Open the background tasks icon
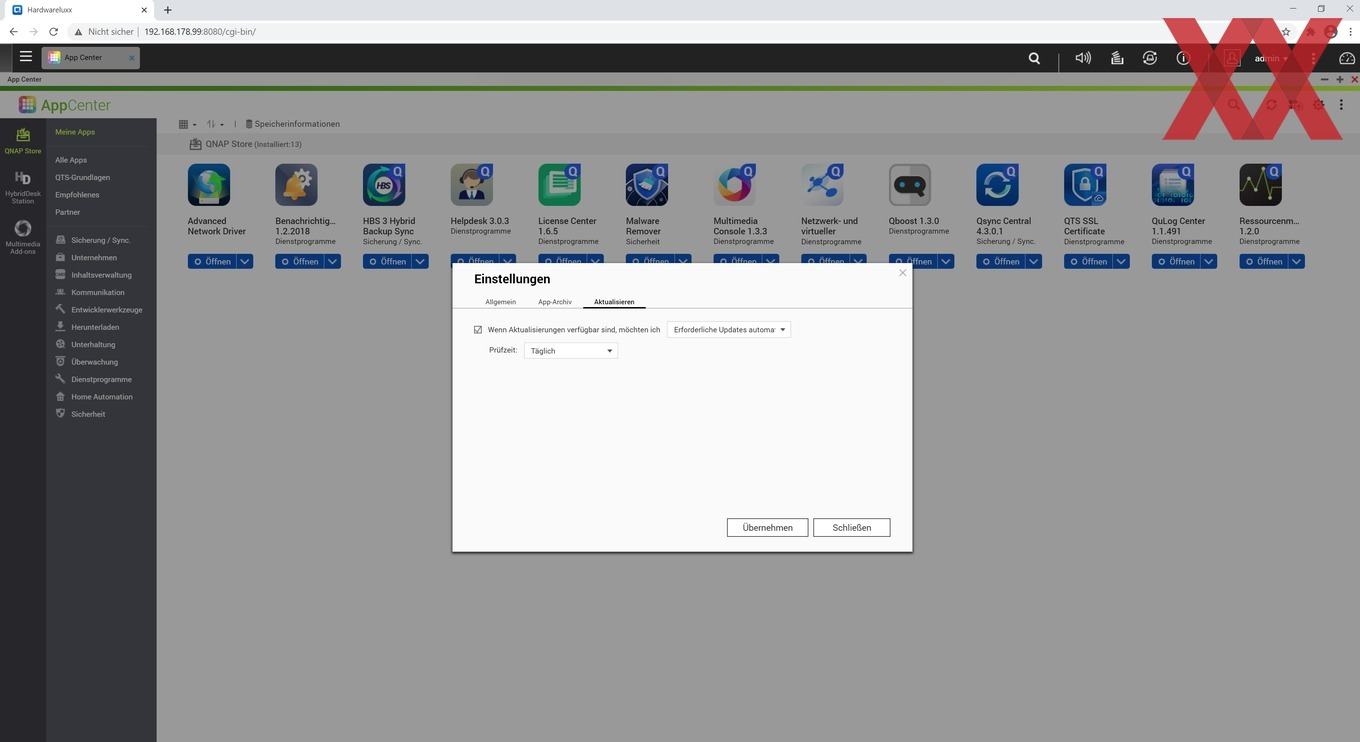This screenshot has width=1360, height=742. [x=1117, y=58]
